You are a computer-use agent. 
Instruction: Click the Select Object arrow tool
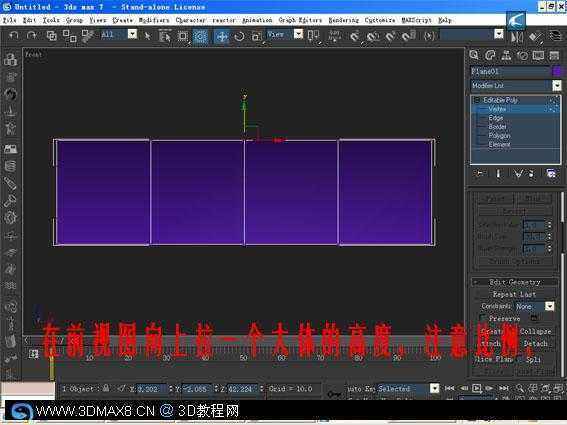coord(147,36)
